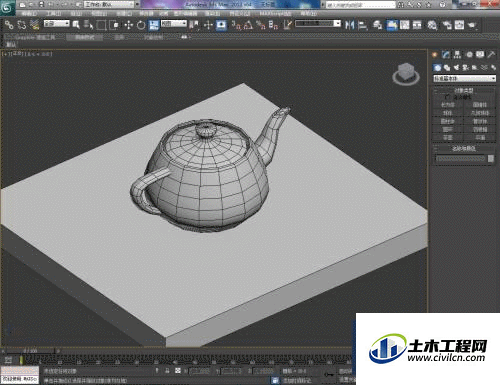Toggle the Graphite Modeling Tools ribbon button

tap(392, 25)
